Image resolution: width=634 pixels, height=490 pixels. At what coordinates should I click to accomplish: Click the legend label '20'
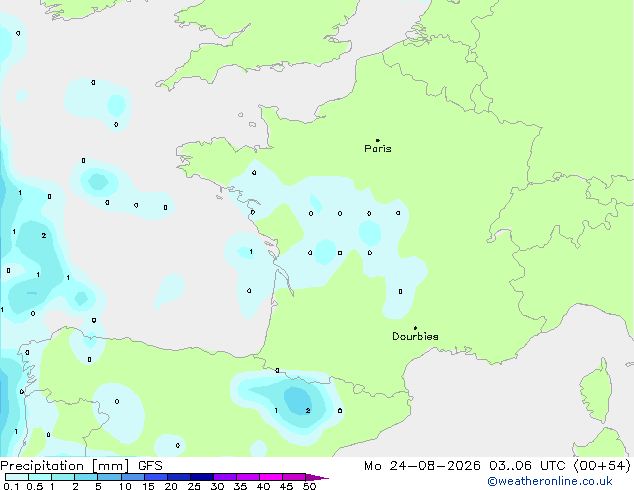[x=171, y=486]
